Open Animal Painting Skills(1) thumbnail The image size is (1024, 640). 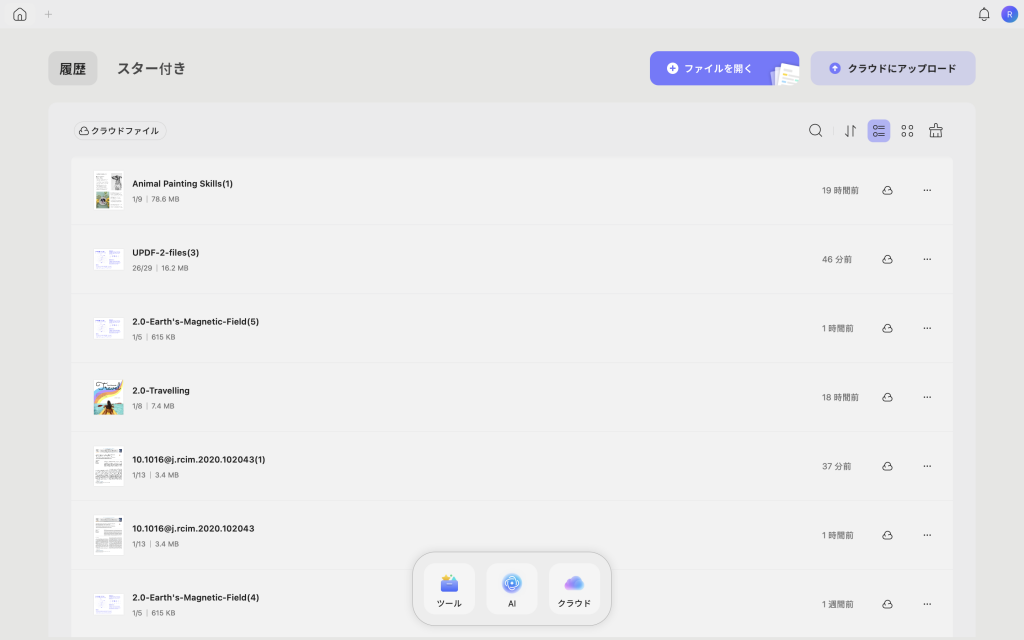pos(108,190)
